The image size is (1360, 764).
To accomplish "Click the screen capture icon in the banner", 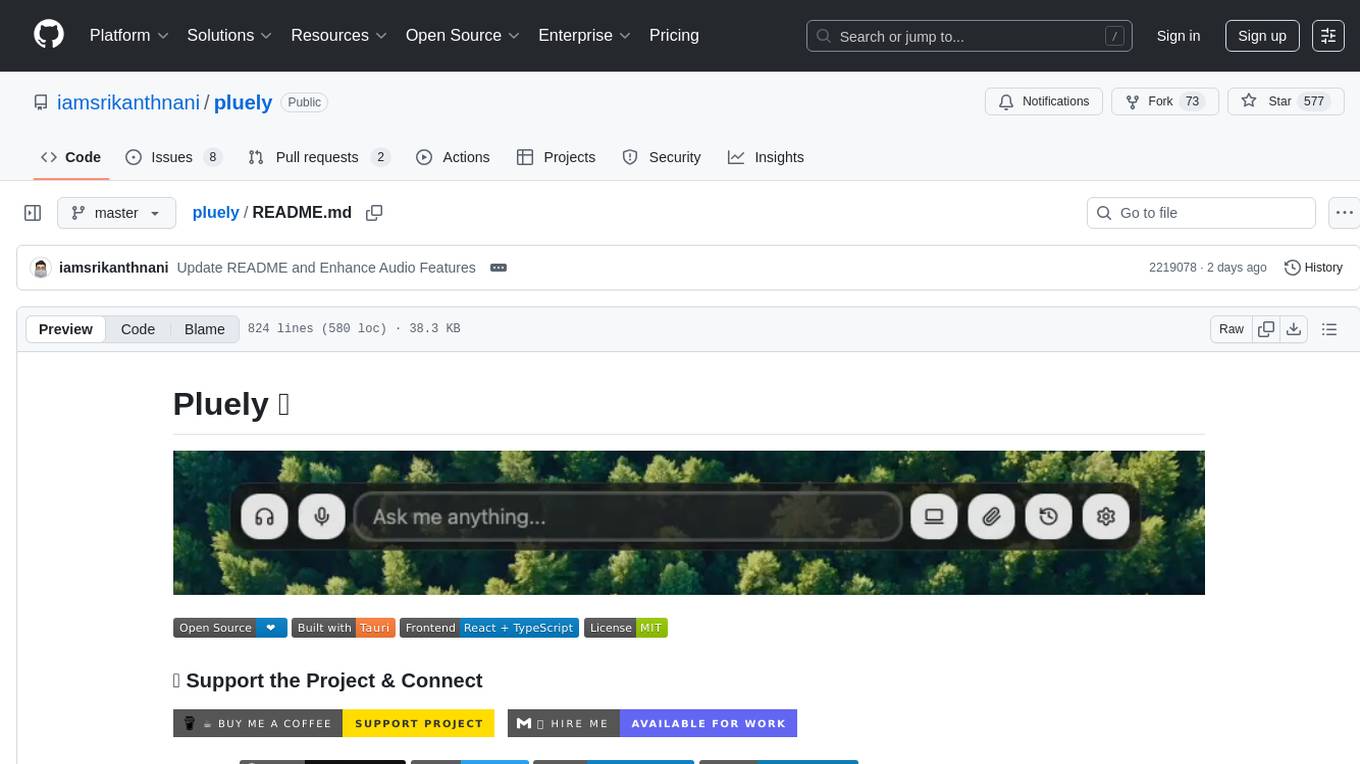I will coord(934,517).
